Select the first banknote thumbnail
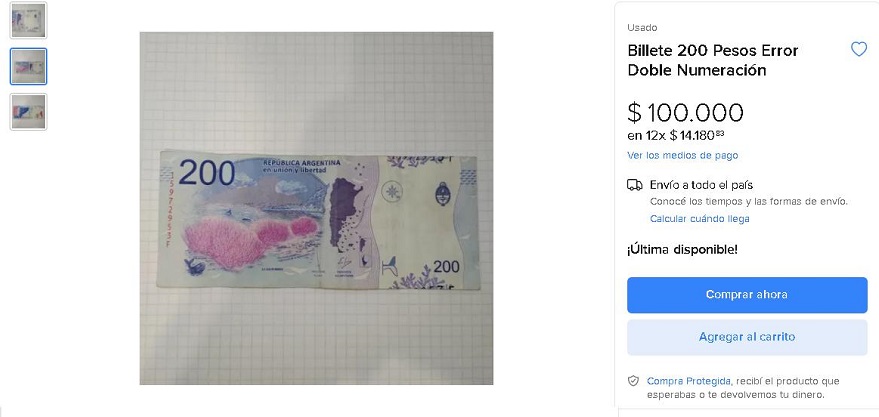The height and width of the screenshot is (417, 879). pos(28,20)
